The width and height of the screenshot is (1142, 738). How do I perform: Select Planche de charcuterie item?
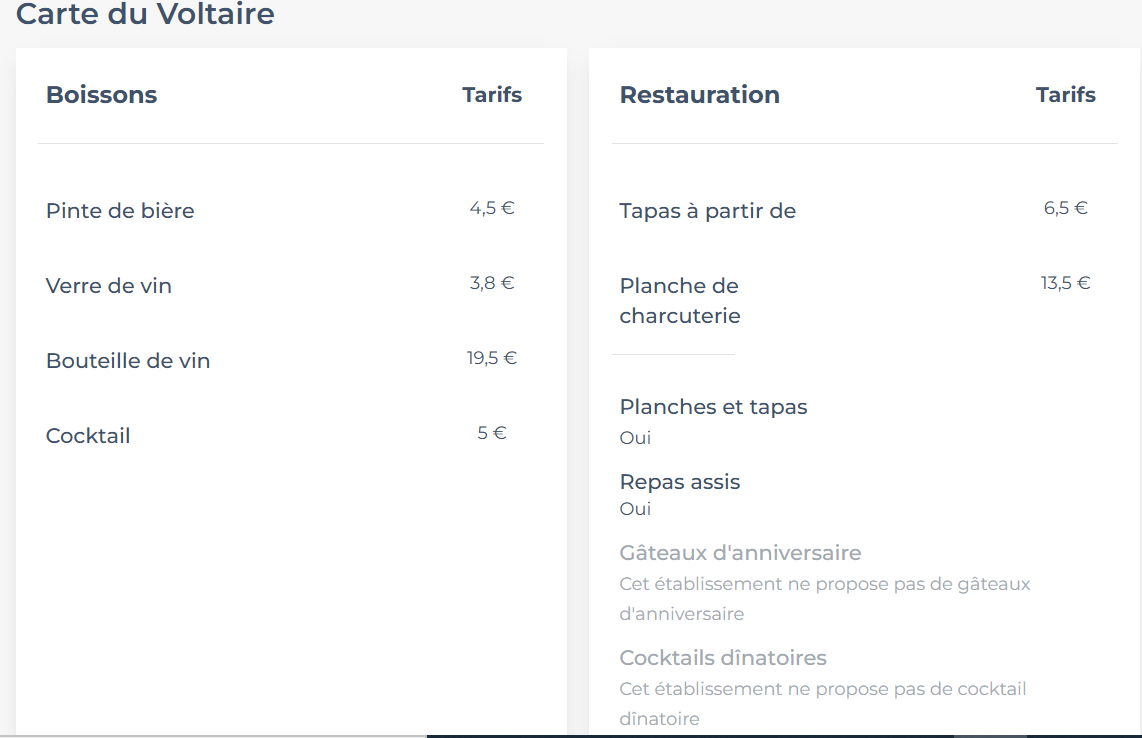(x=680, y=300)
